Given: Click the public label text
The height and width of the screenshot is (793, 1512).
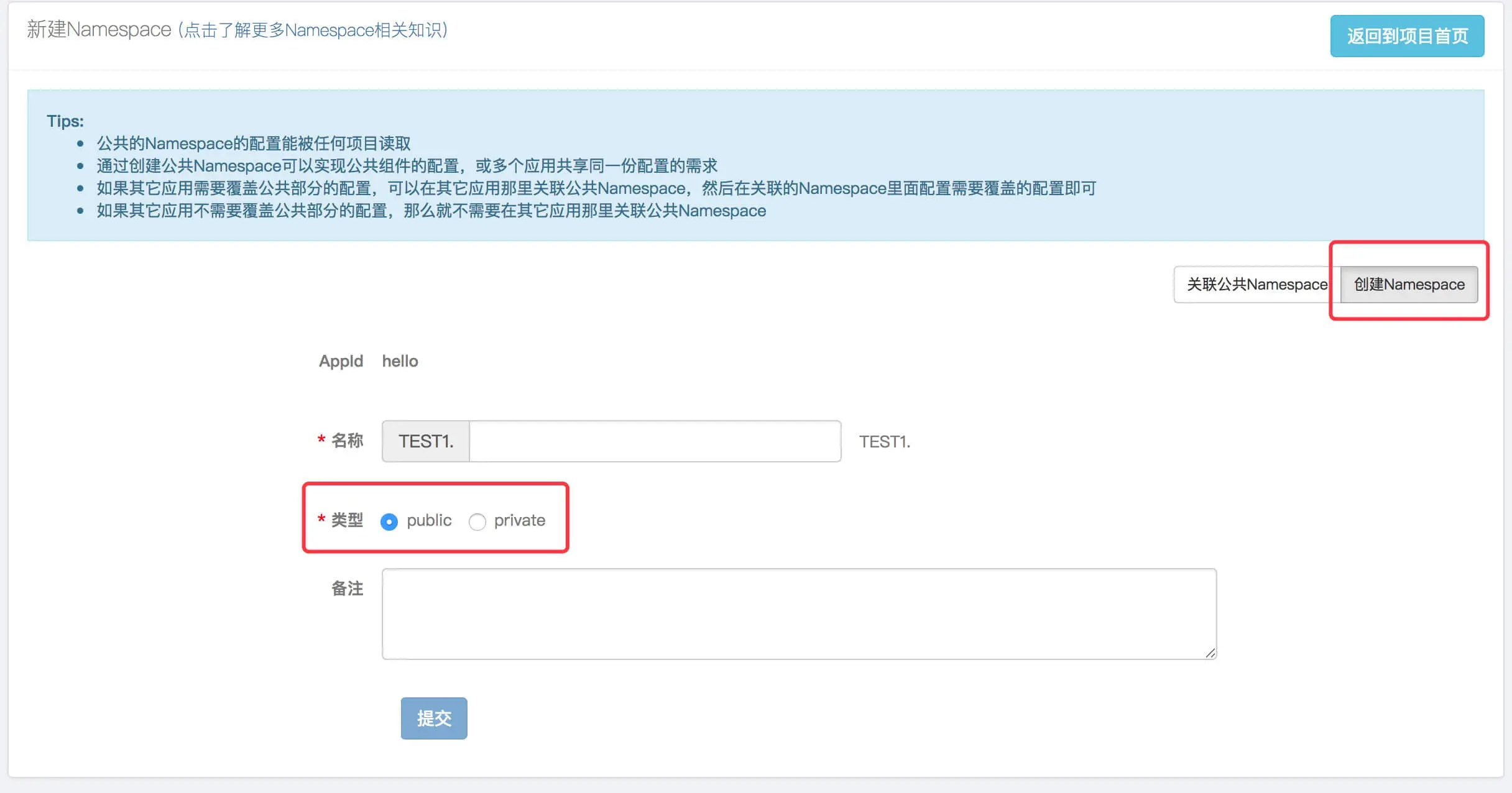Looking at the screenshot, I should click(x=429, y=520).
